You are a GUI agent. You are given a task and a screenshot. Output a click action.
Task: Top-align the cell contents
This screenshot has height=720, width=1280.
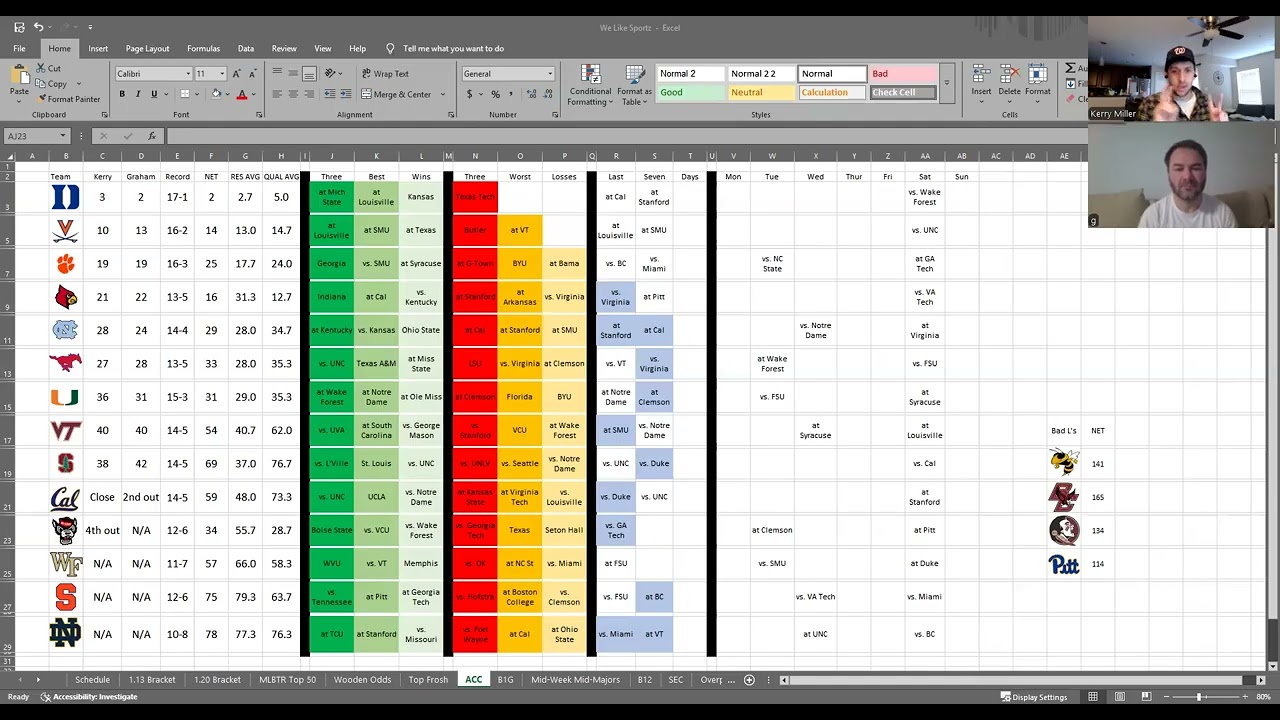pyautogui.click(x=277, y=73)
